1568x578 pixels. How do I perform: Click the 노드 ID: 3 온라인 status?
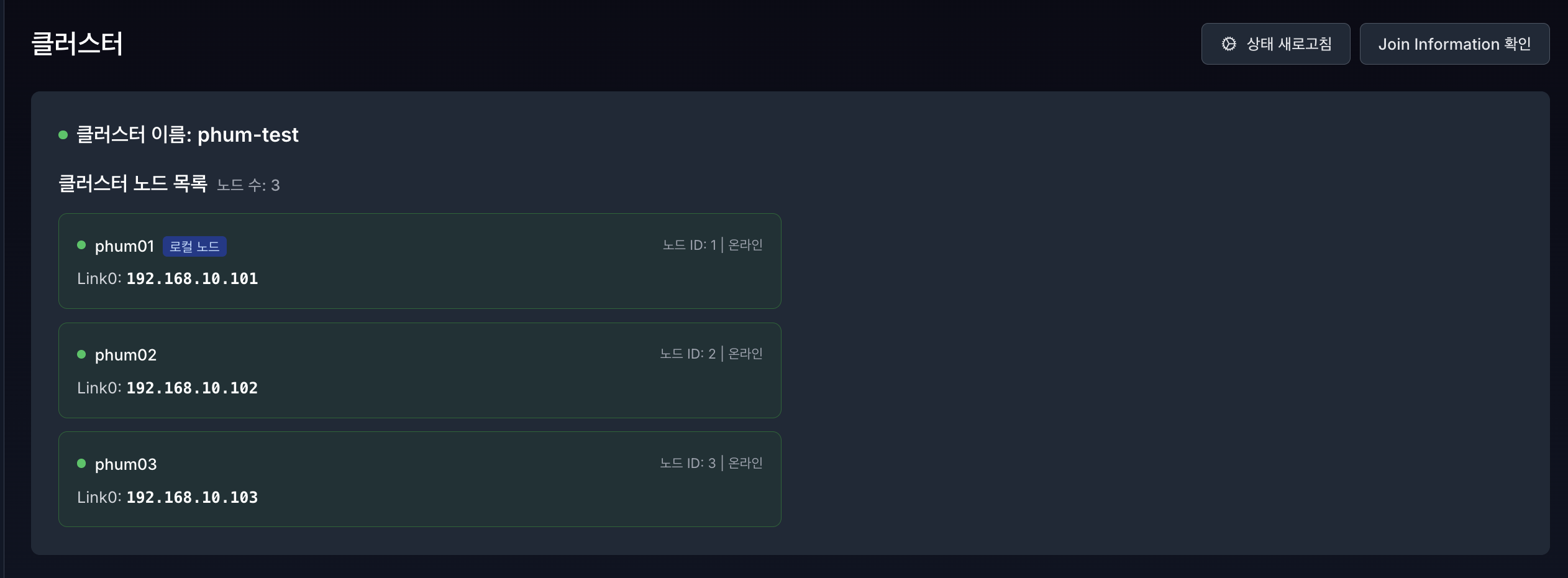coord(711,464)
